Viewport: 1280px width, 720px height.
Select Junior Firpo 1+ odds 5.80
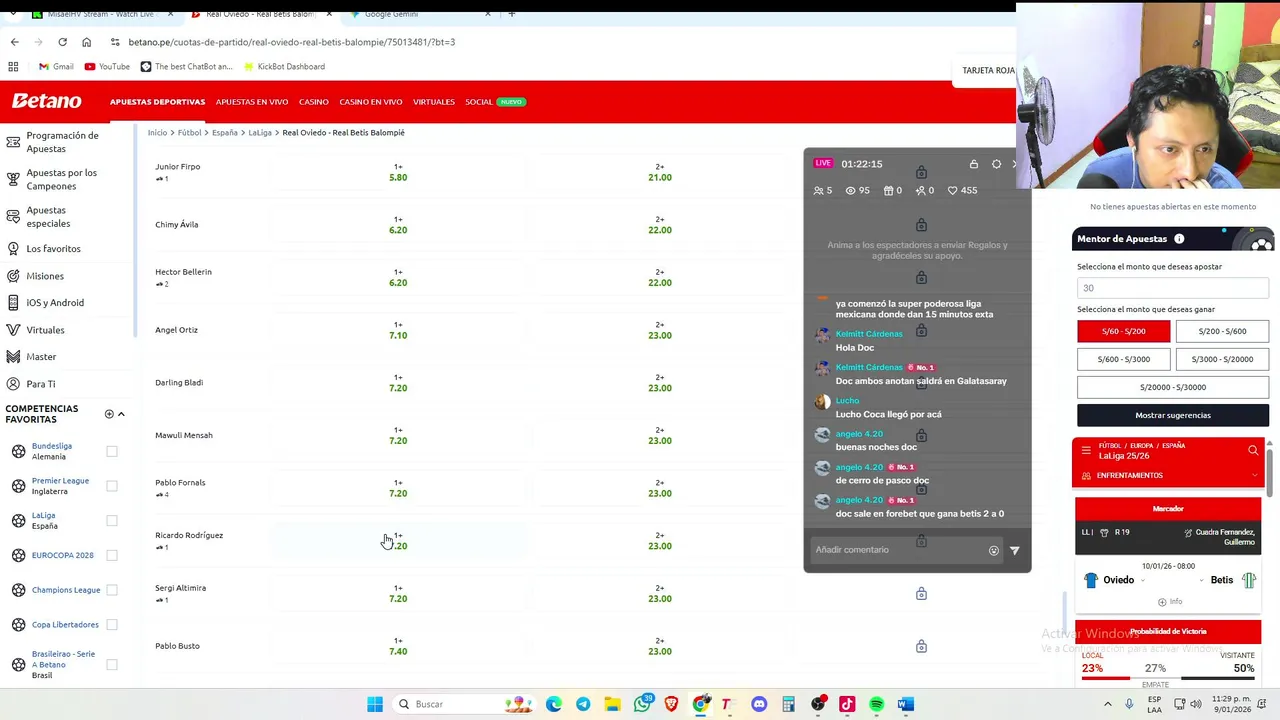[x=398, y=172]
